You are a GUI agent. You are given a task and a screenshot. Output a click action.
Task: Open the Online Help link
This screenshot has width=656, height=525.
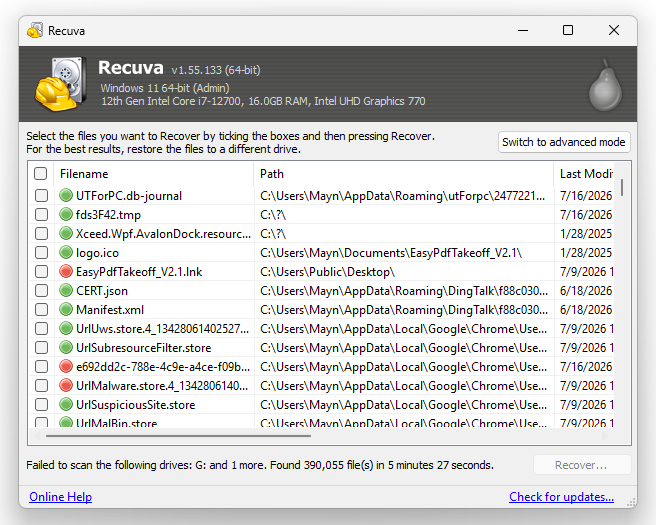point(61,497)
